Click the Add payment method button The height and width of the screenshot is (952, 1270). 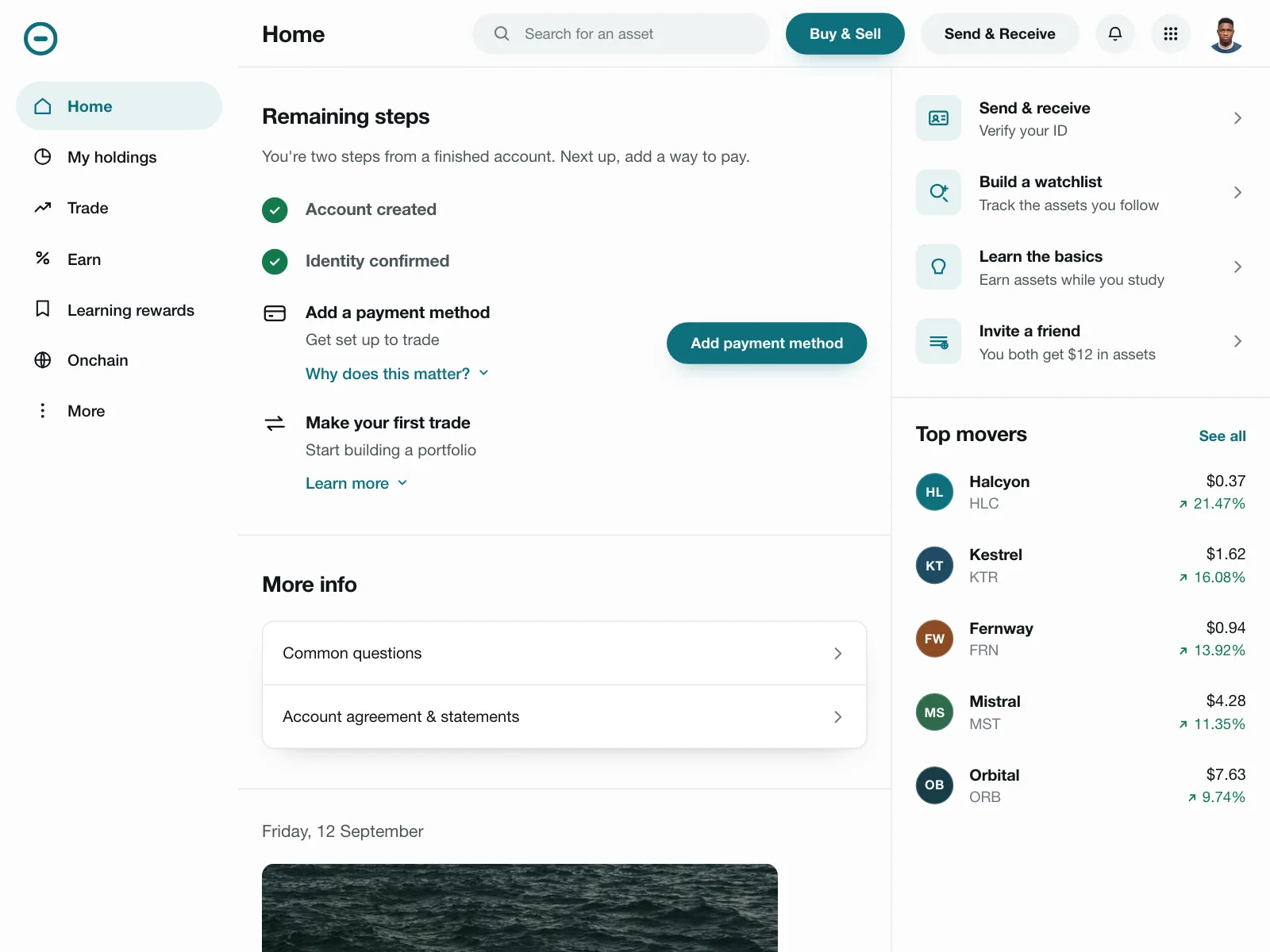click(x=767, y=344)
